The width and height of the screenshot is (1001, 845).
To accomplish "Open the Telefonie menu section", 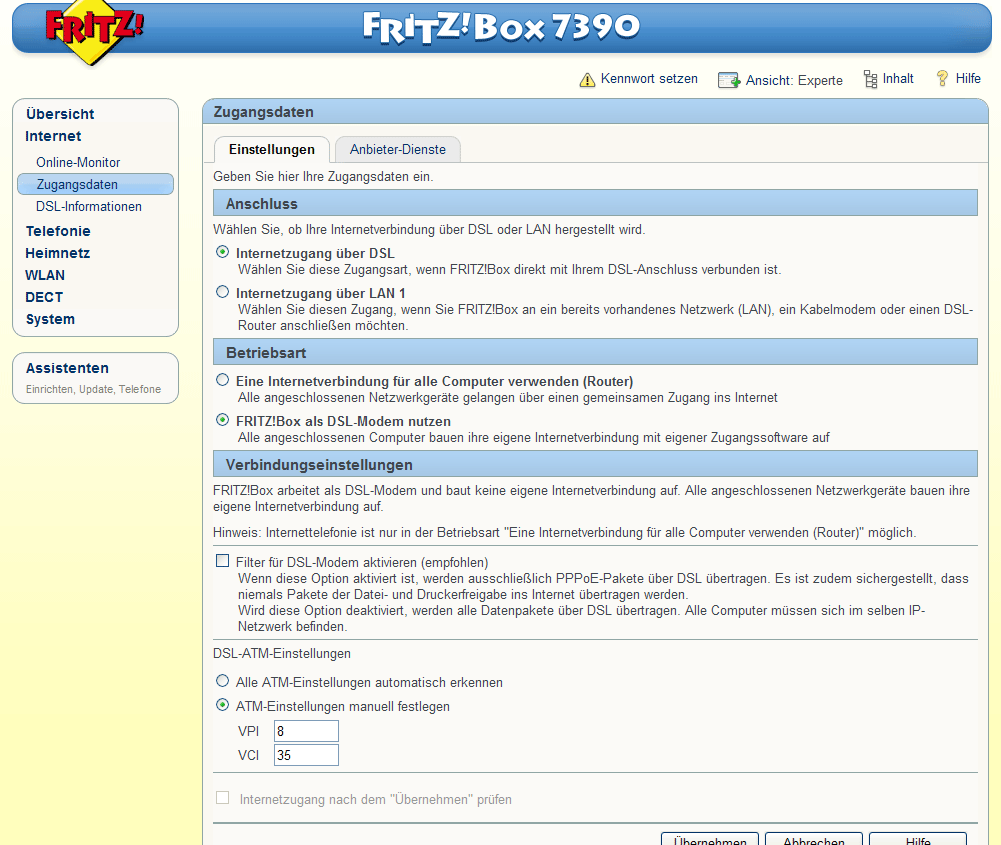I will pos(58,231).
